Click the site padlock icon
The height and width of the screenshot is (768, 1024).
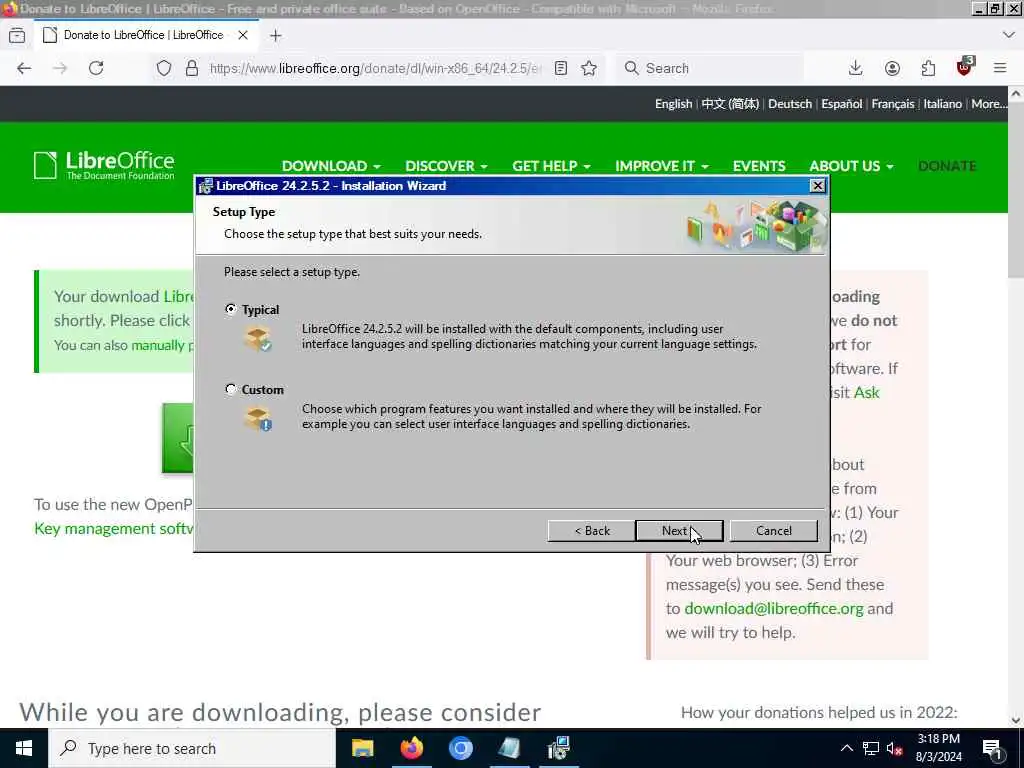pos(191,68)
